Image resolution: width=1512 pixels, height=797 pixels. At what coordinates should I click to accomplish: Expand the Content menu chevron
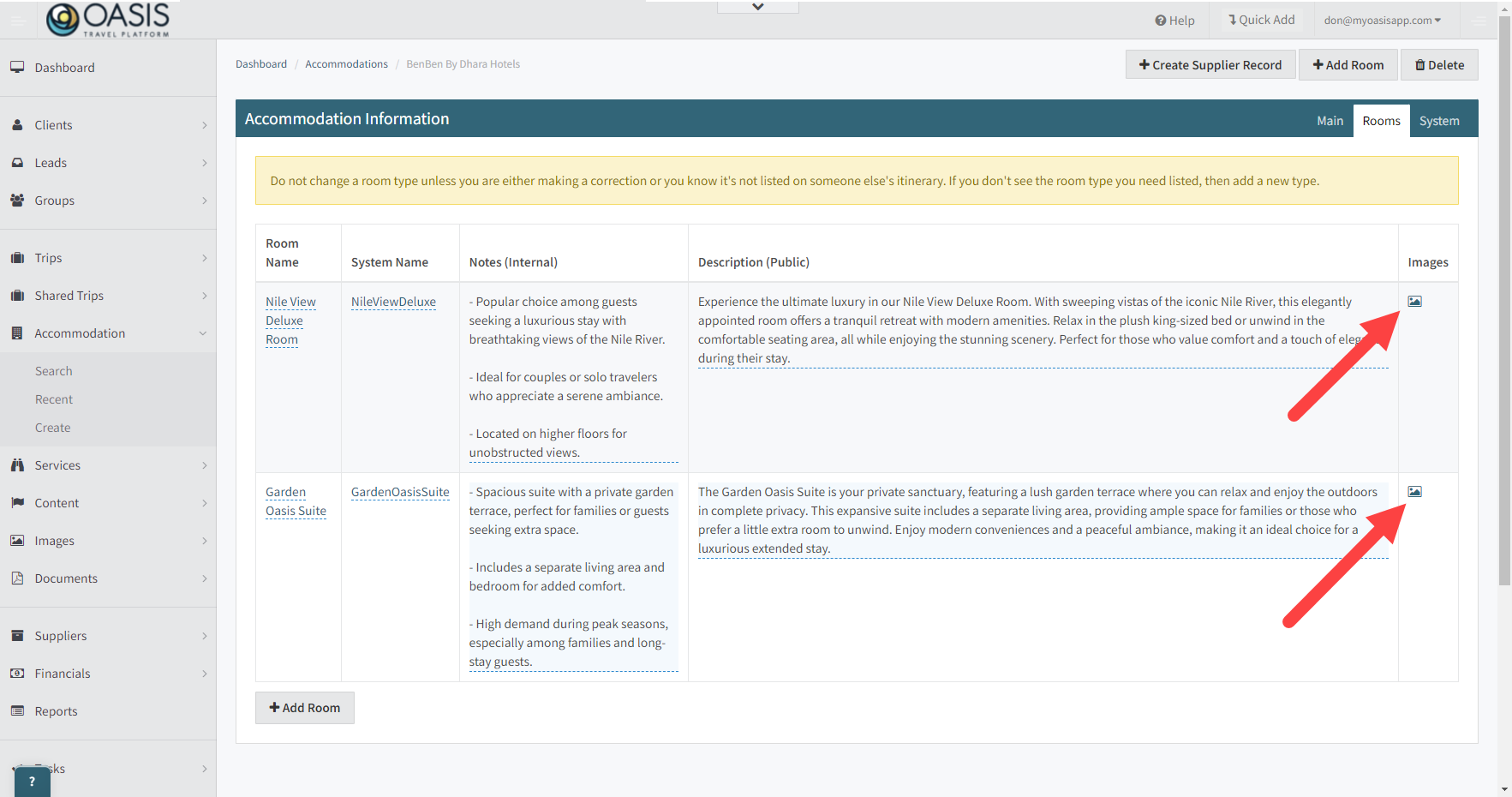[x=204, y=503]
